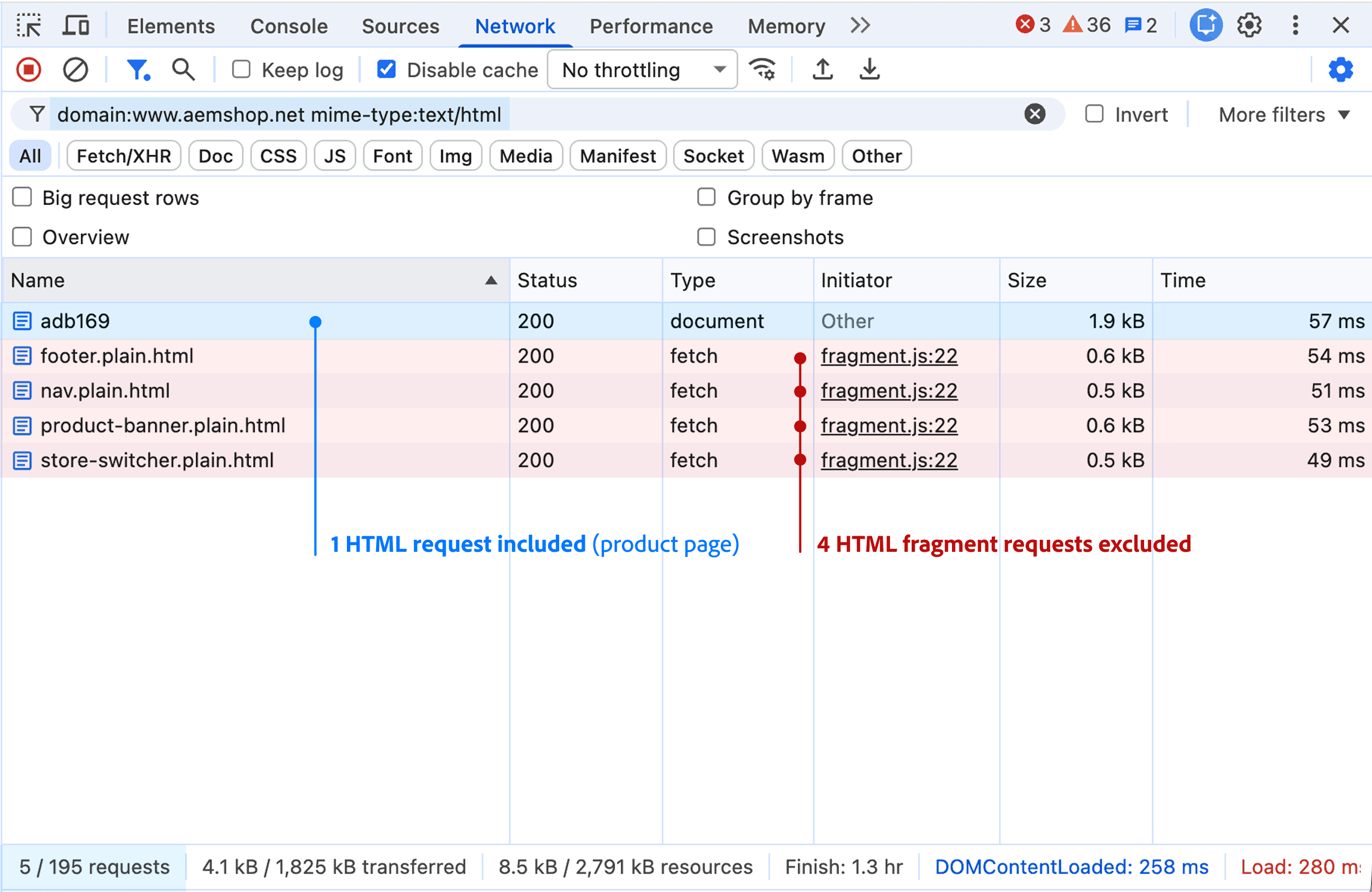The width and height of the screenshot is (1372, 892).
Task: Select product-banner.plain.html request row
Action: pos(686,425)
